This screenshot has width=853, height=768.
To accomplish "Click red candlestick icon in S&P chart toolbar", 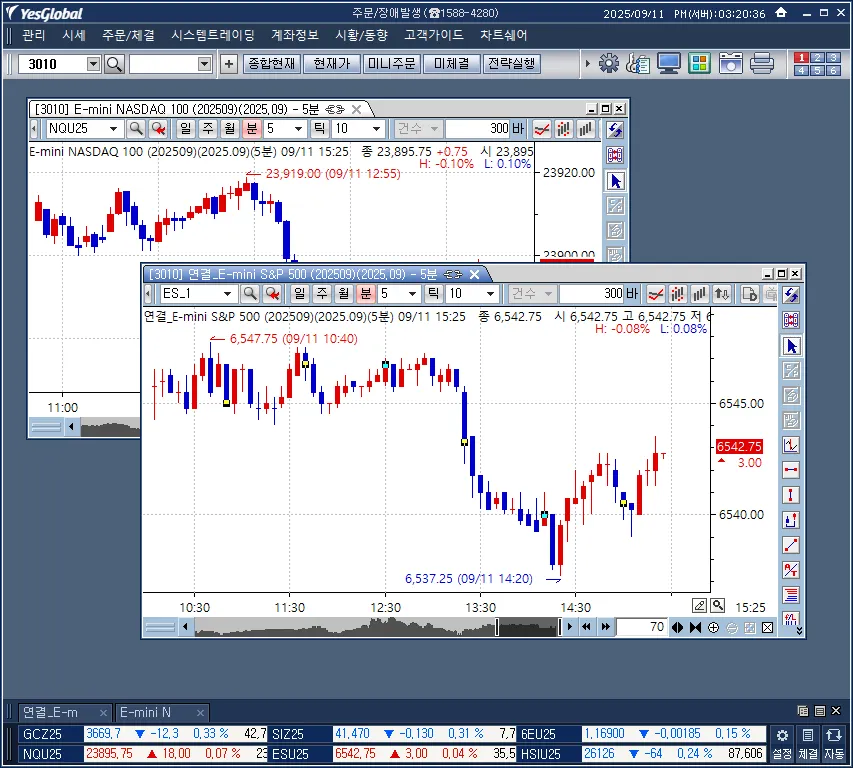I will tap(678, 294).
